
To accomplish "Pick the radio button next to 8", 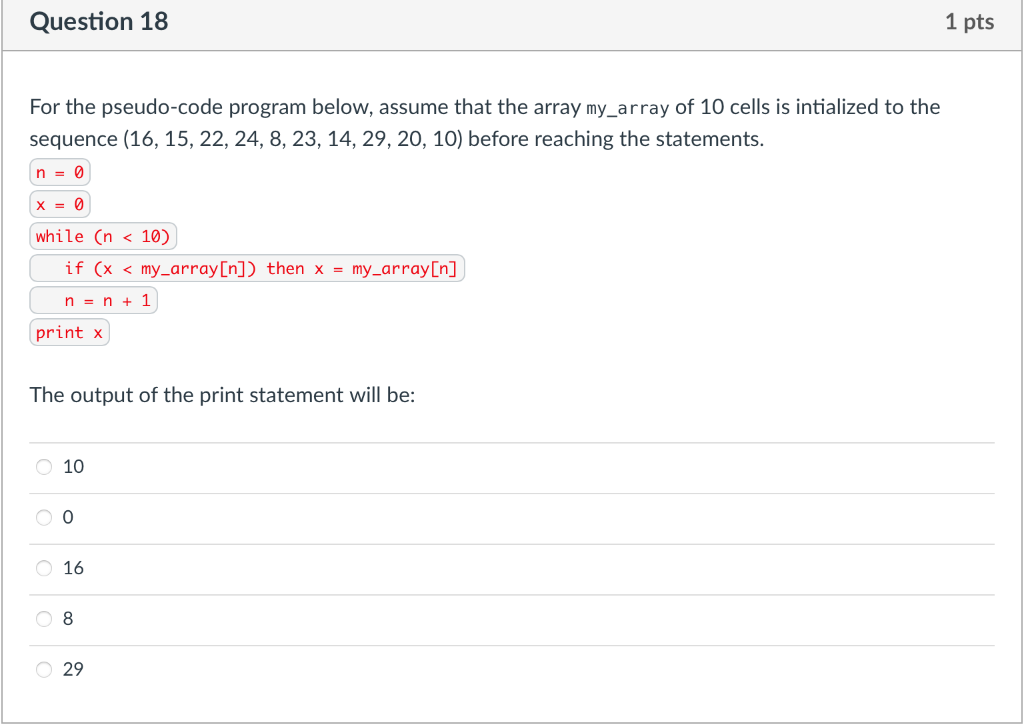I will click(44, 618).
